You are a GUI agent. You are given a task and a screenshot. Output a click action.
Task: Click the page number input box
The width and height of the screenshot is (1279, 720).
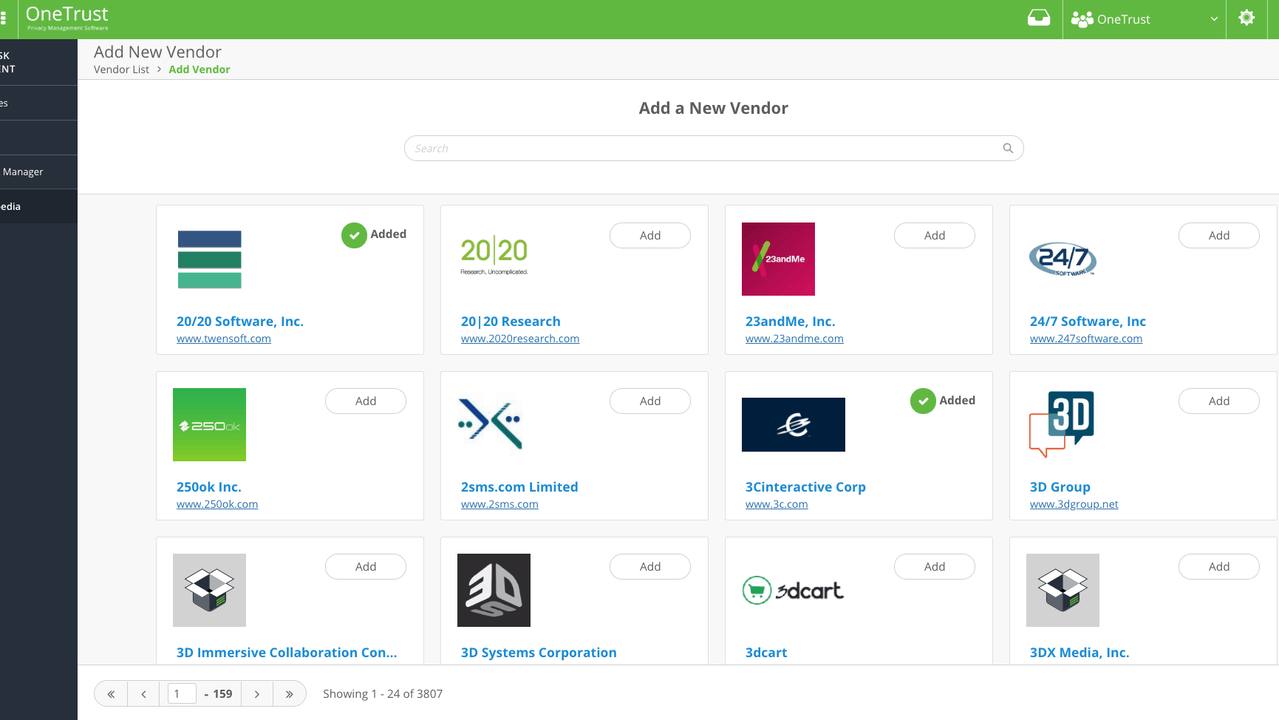pos(182,694)
